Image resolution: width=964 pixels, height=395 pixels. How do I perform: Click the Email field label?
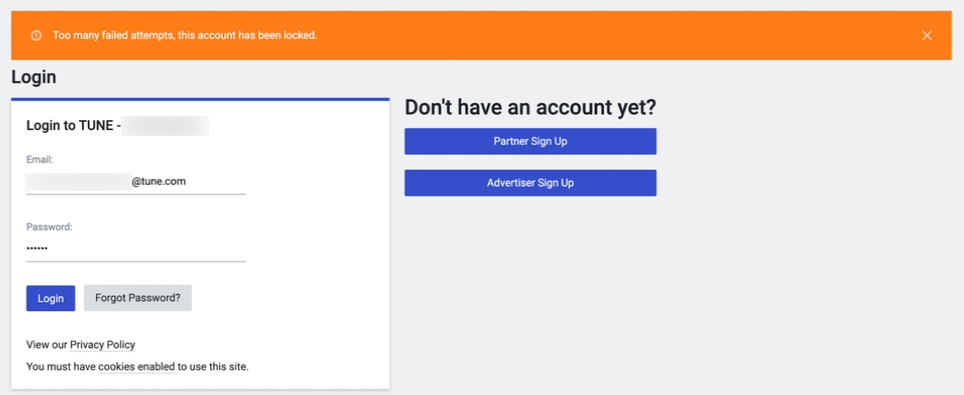40,160
